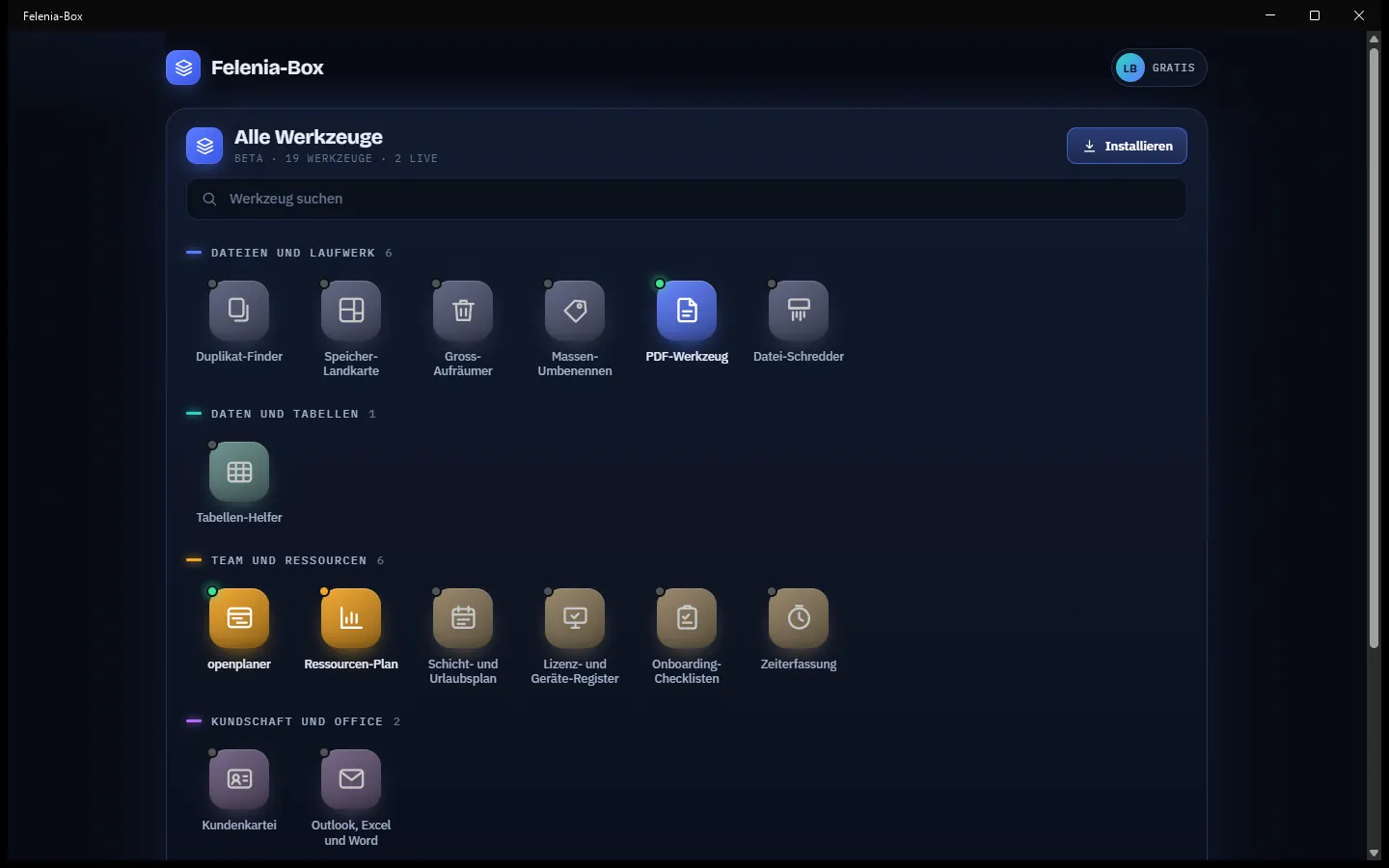
Task: Click the Alle Werkzeuge layers icon
Action: 204,146
